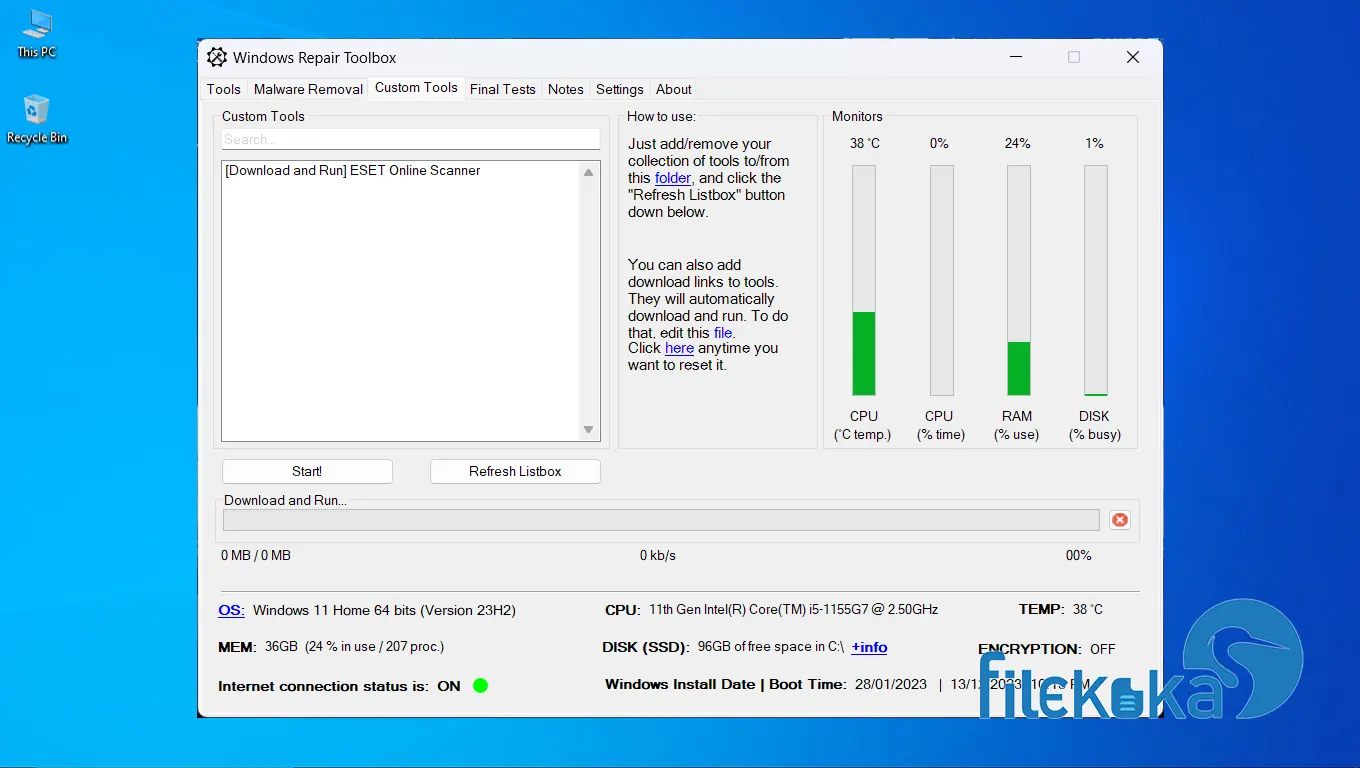The width and height of the screenshot is (1360, 768).
Task: Click the listbox scroll down arrow
Action: pyautogui.click(x=589, y=430)
